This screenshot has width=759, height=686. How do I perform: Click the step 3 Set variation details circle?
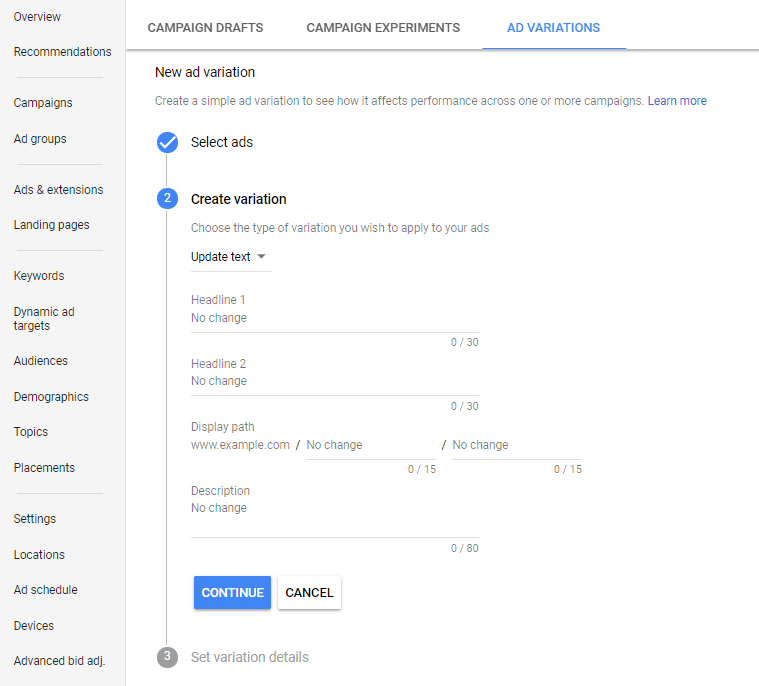pos(167,657)
